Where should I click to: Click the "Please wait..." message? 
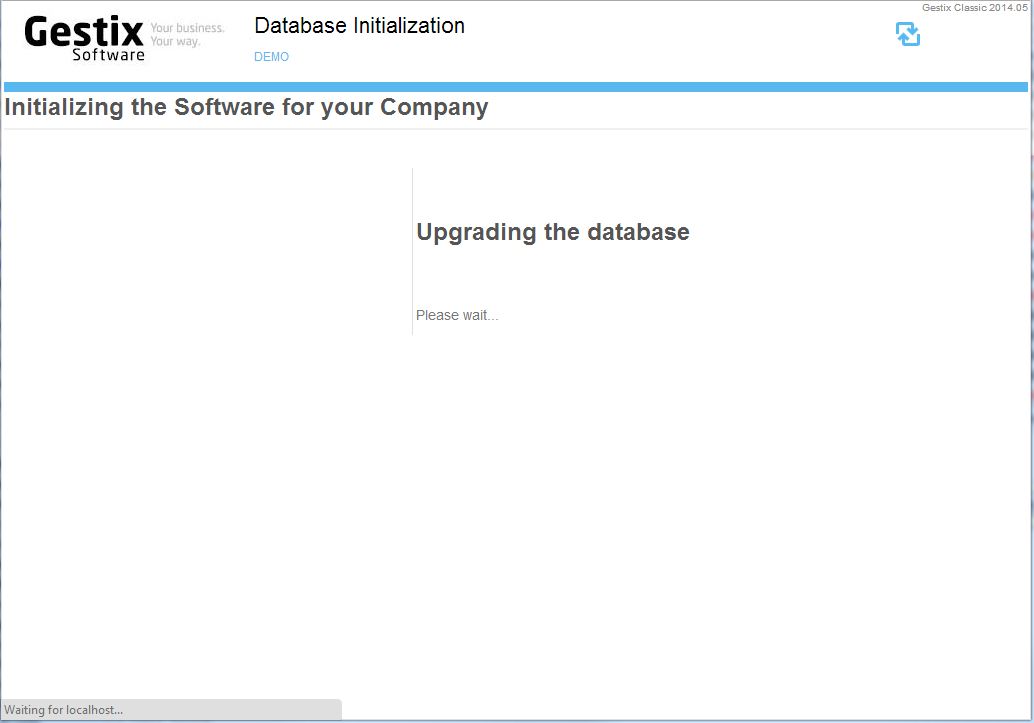(457, 315)
